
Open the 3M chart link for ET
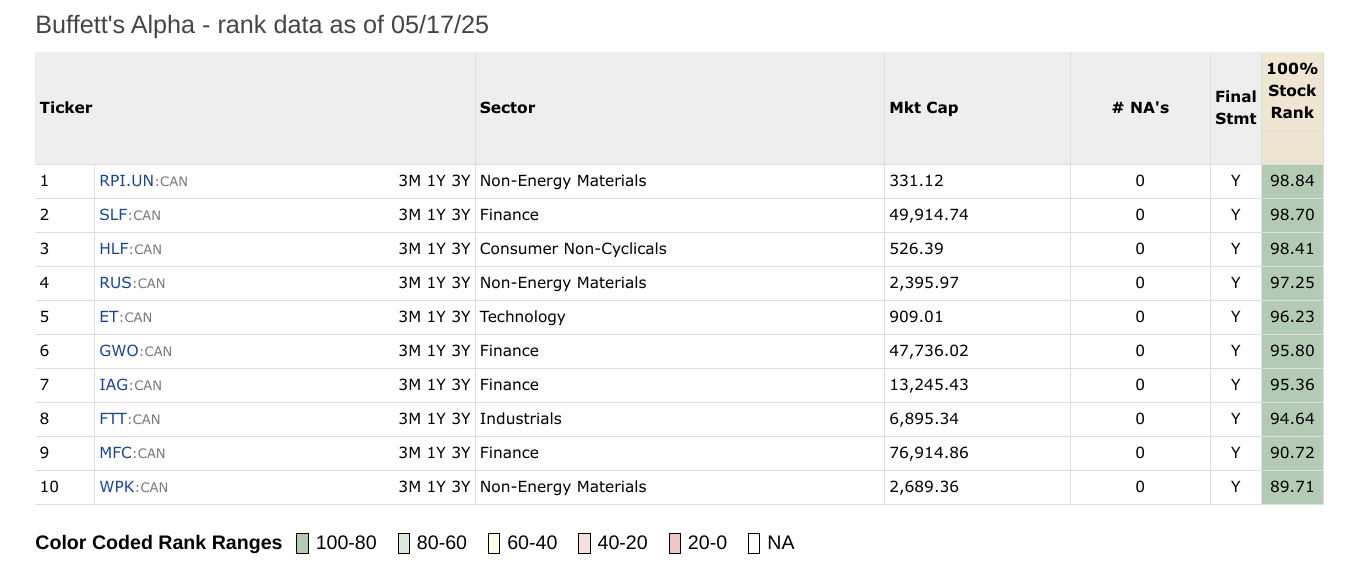pyautogui.click(x=410, y=317)
